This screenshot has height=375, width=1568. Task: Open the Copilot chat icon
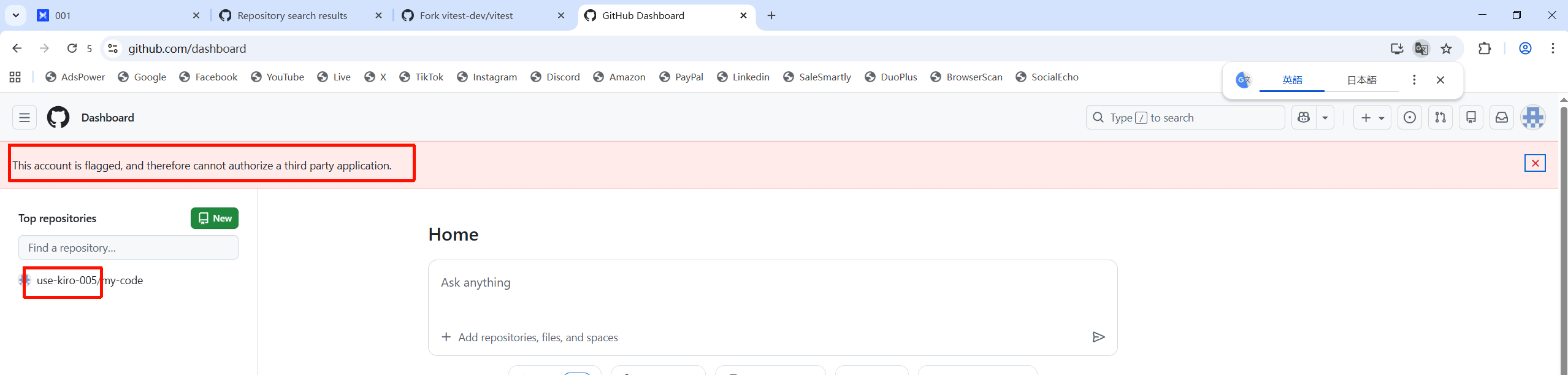(x=1304, y=117)
